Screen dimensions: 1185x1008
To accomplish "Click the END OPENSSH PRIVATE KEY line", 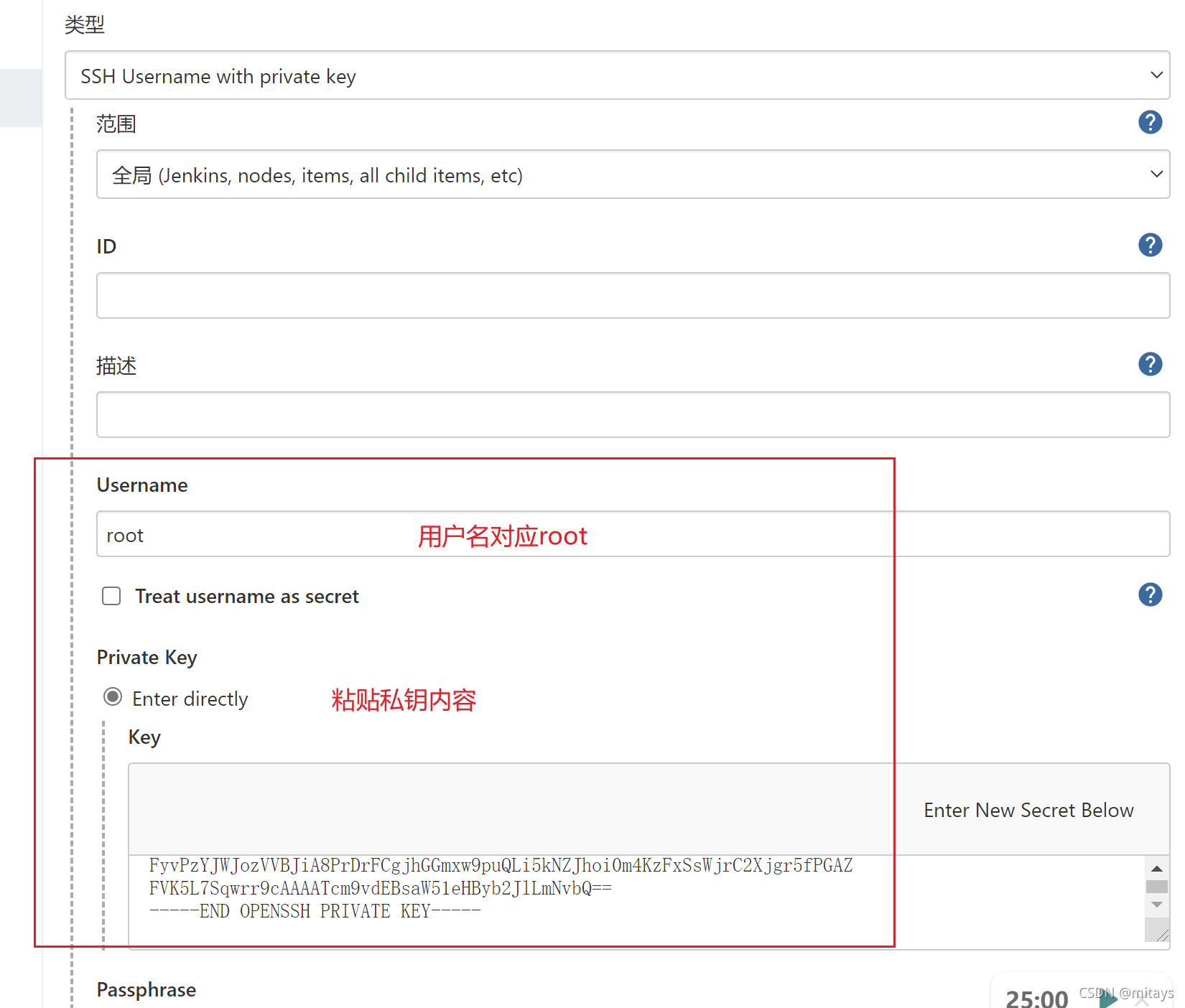I will tap(315, 911).
